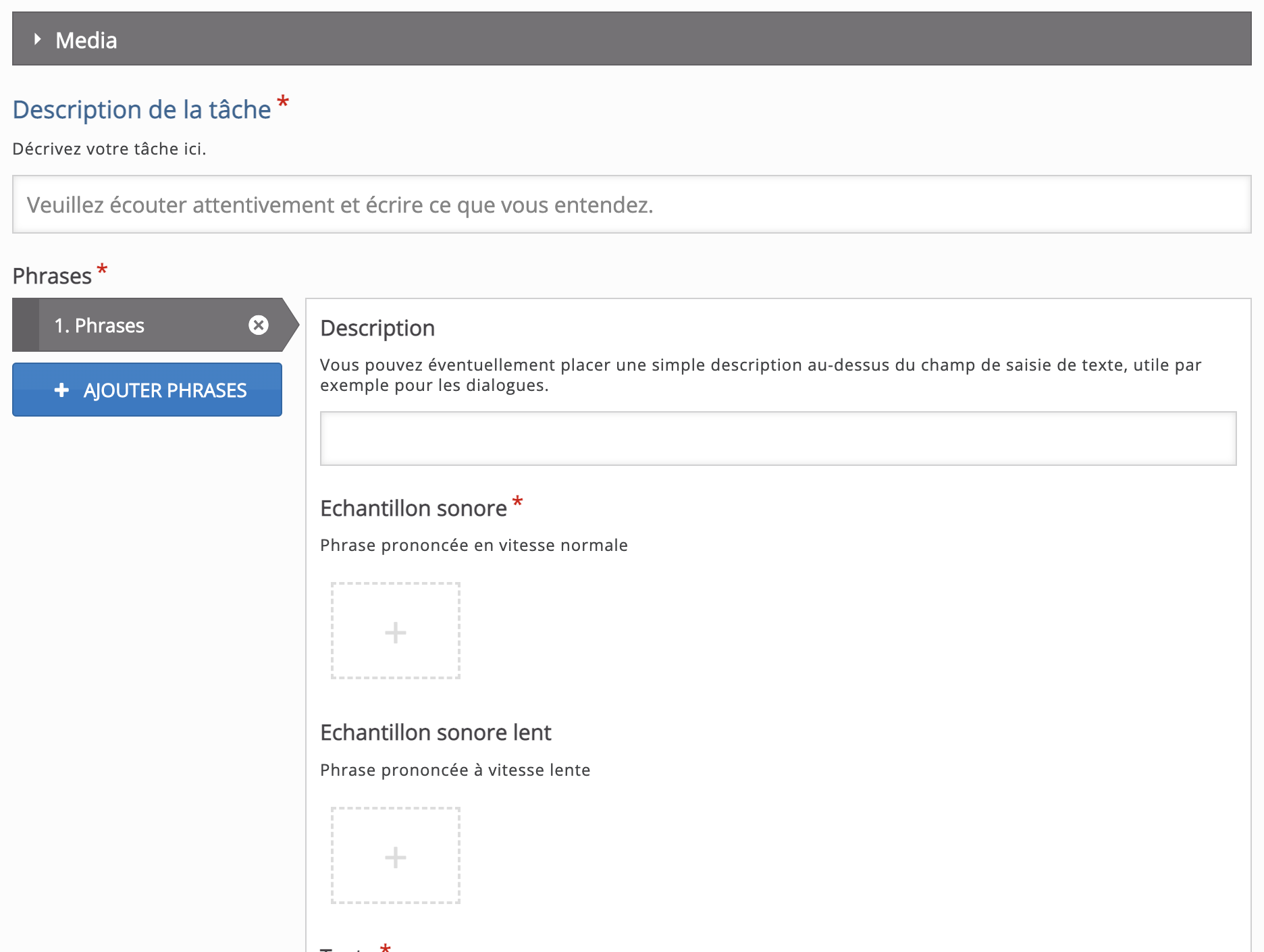Remove the "1. Phrases" entry

pyautogui.click(x=259, y=325)
